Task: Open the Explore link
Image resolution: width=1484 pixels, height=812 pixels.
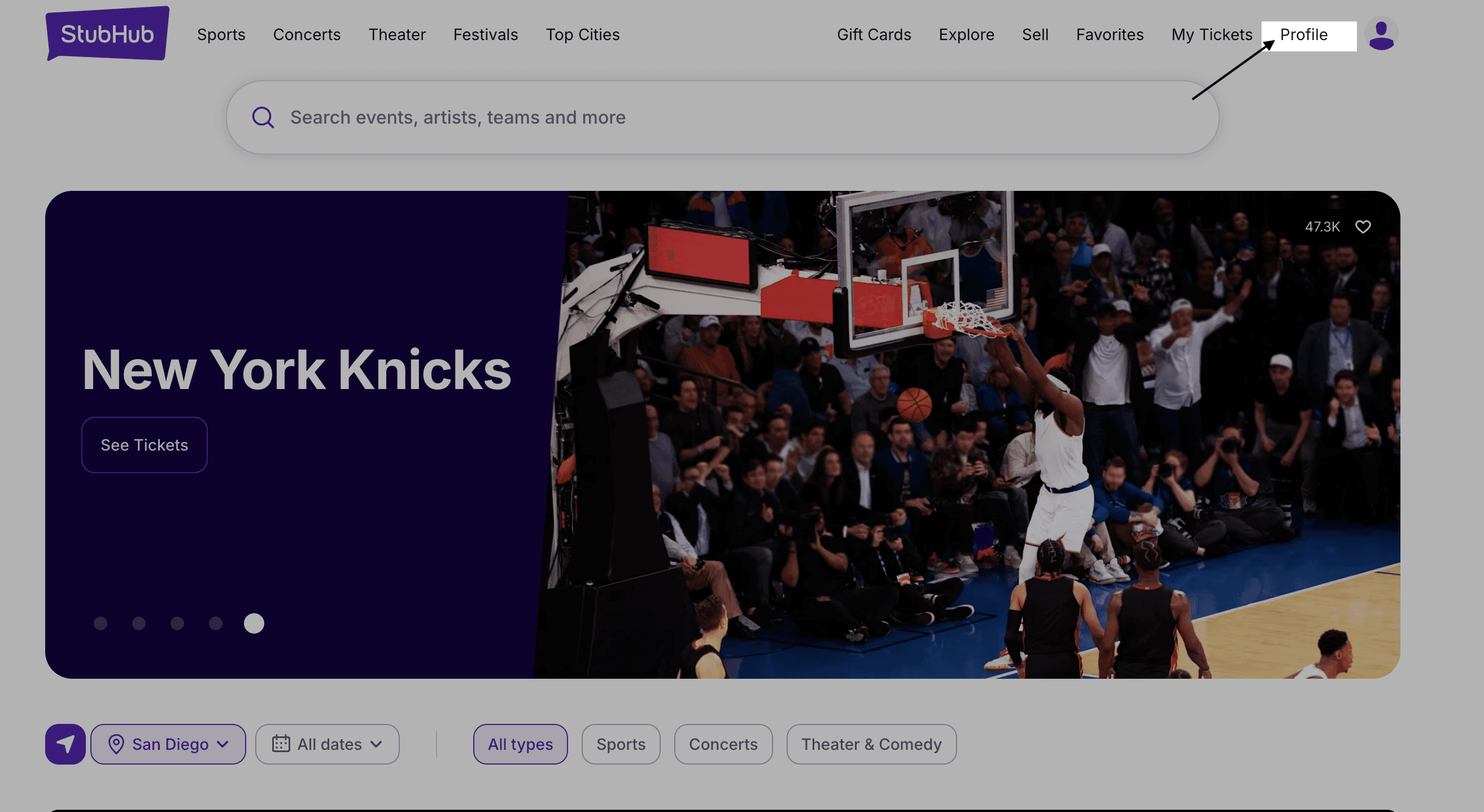Action: 967,34
